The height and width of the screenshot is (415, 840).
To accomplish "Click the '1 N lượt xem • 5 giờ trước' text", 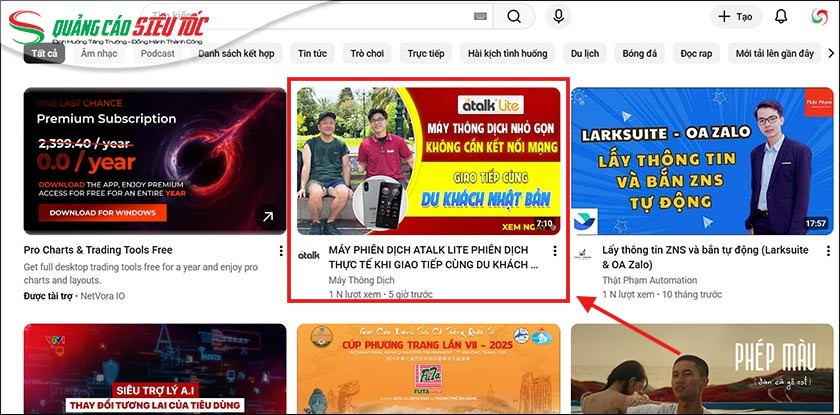I will [x=380, y=294].
